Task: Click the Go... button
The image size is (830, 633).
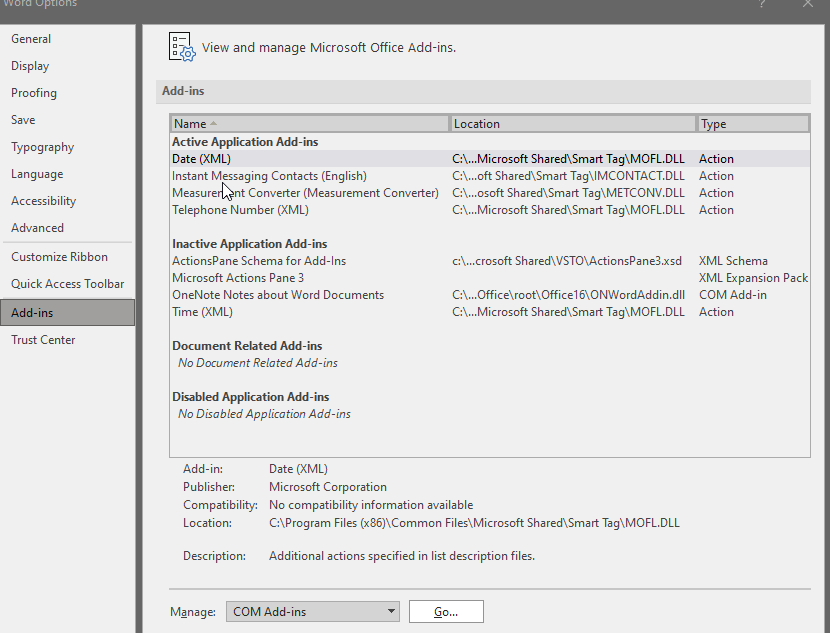Action: click(446, 612)
